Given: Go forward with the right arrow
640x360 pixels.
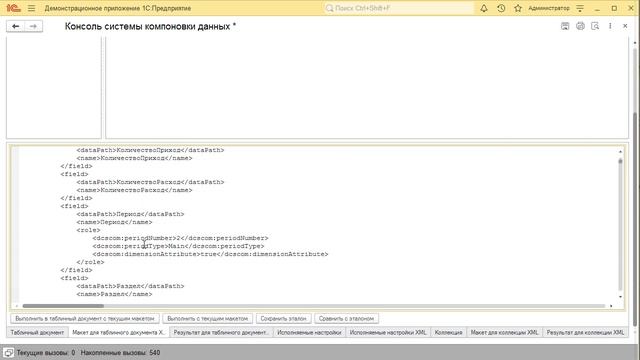Looking at the screenshot, I should click(33, 27).
